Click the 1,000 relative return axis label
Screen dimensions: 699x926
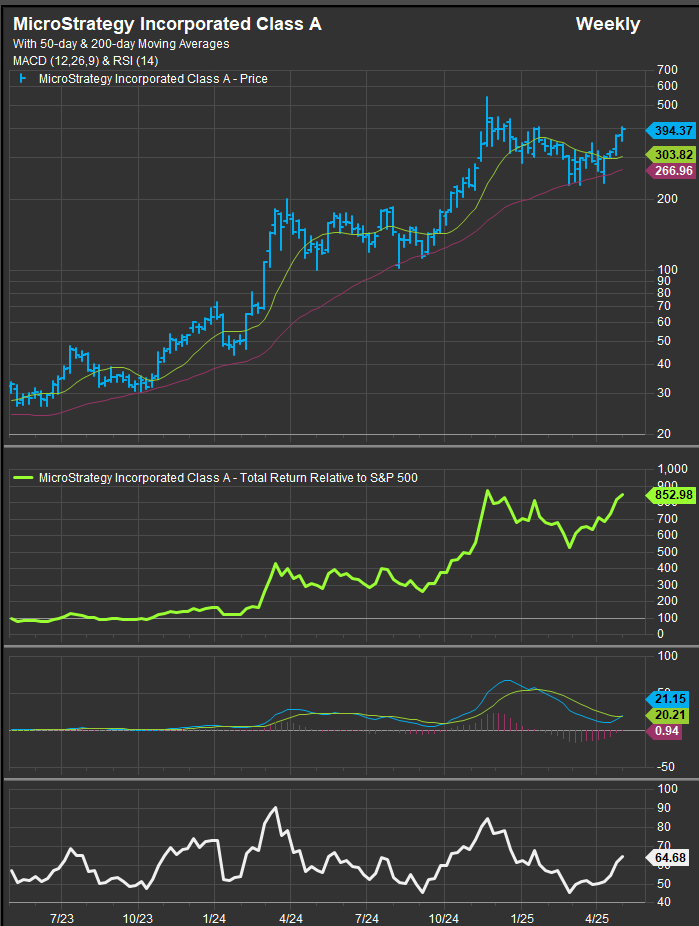(672, 469)
